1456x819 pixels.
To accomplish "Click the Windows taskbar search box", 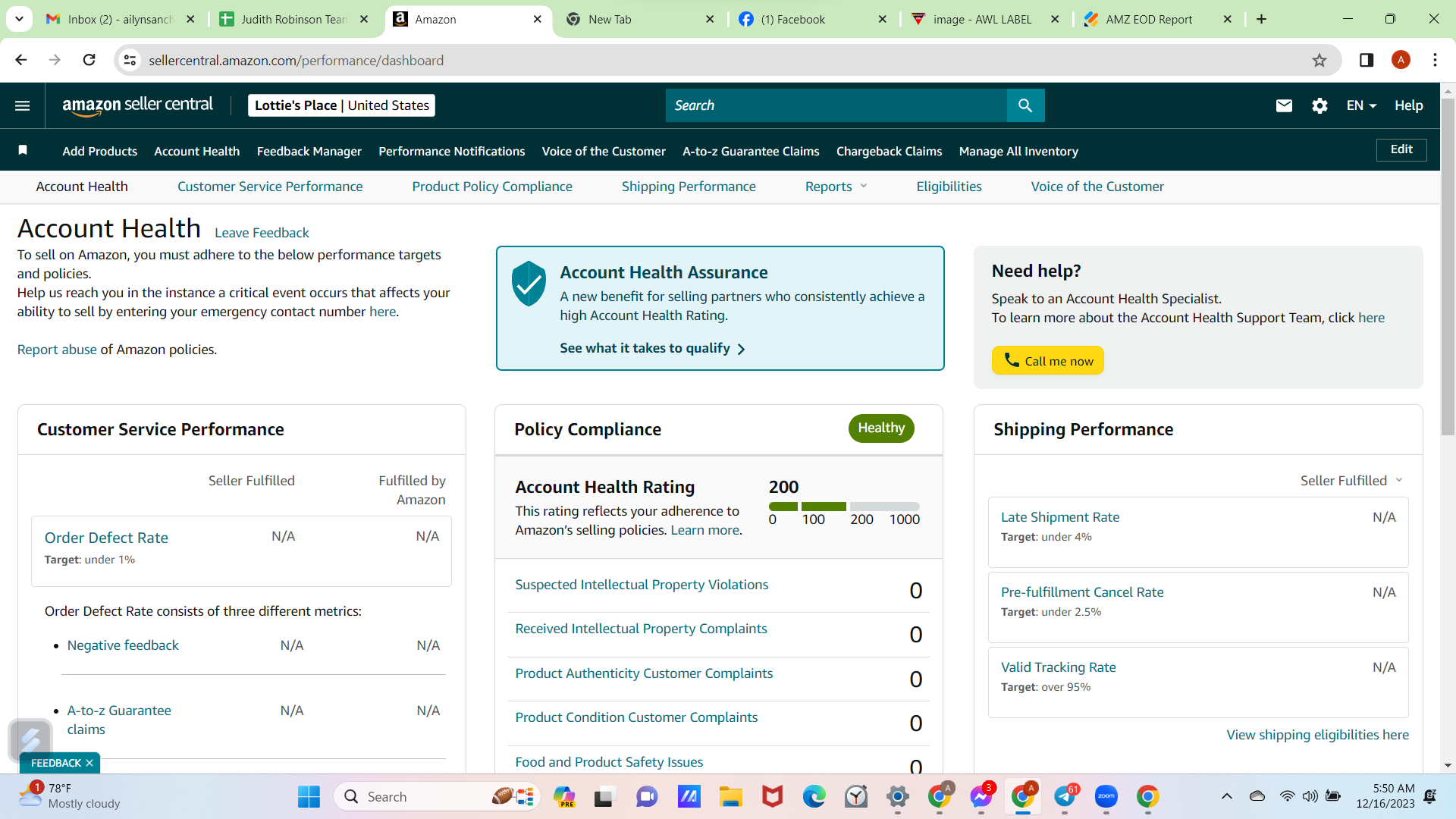I will tap(437, 797).
